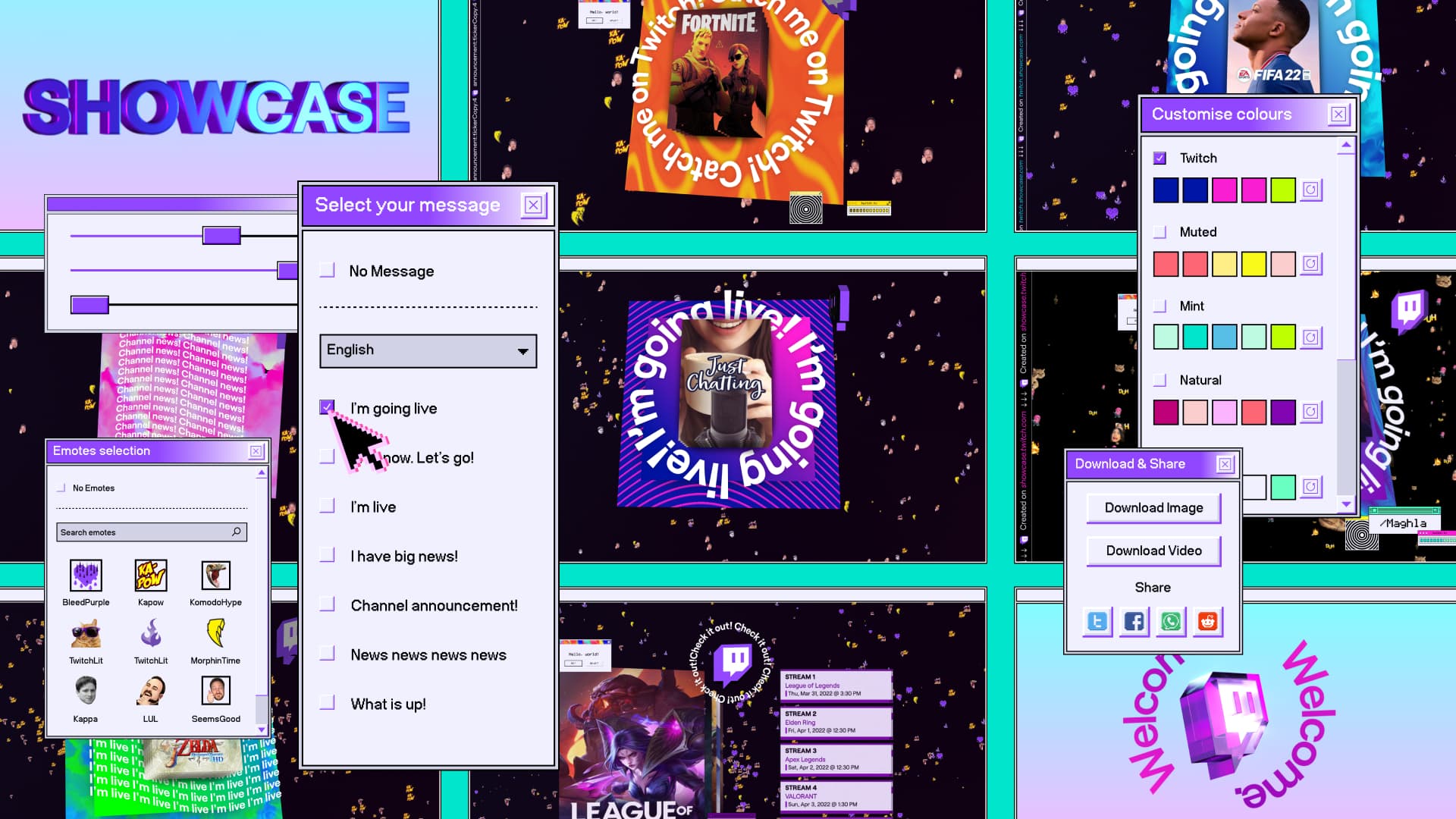This screenshot has height=819, width=1456.
Task: Reset the Natural colour palette
Action: pos(1311,412)
